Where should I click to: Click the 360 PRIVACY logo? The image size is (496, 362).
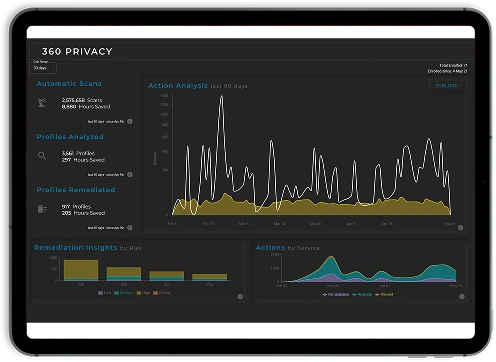click(x=77, y=51)
